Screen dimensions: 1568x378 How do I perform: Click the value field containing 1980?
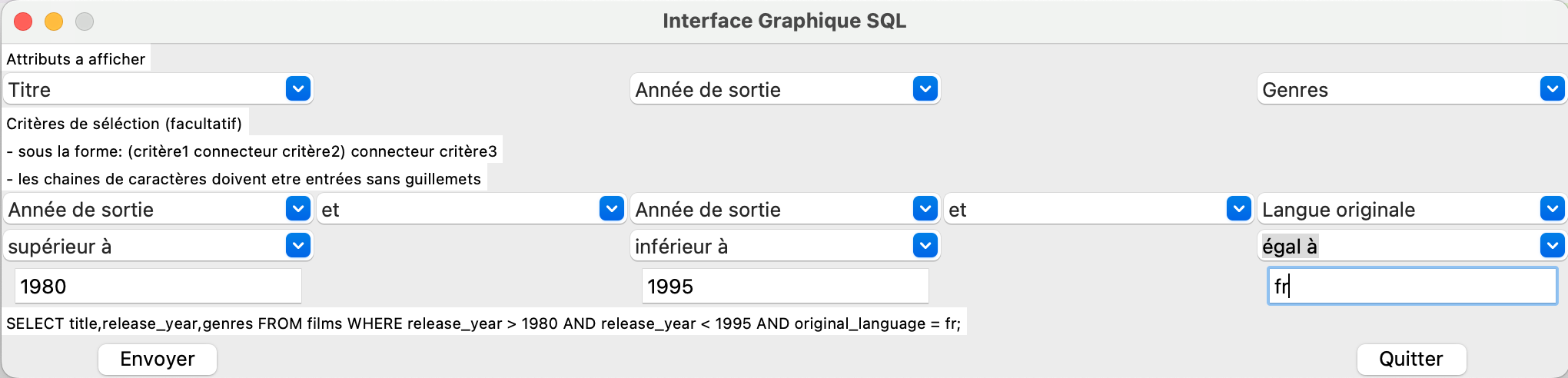click(158, 287)
